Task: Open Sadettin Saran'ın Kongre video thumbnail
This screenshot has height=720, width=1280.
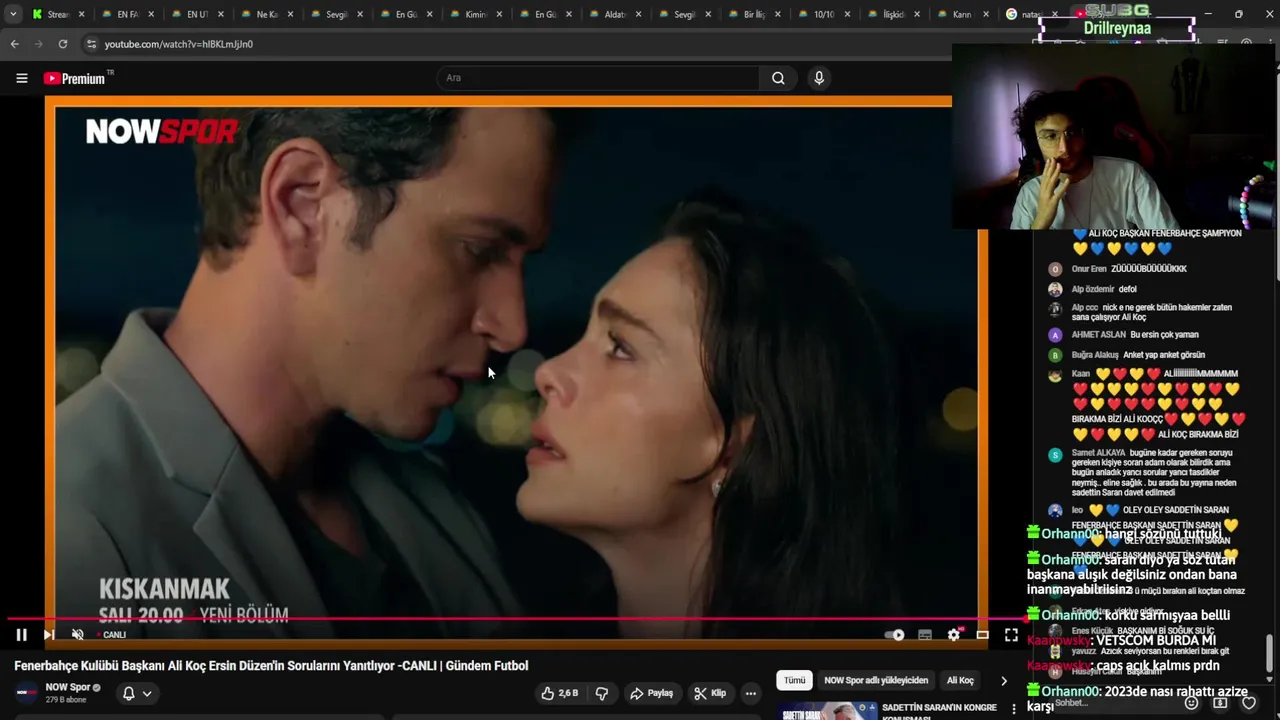Action: pyautogui.click(x=827, y=711)
